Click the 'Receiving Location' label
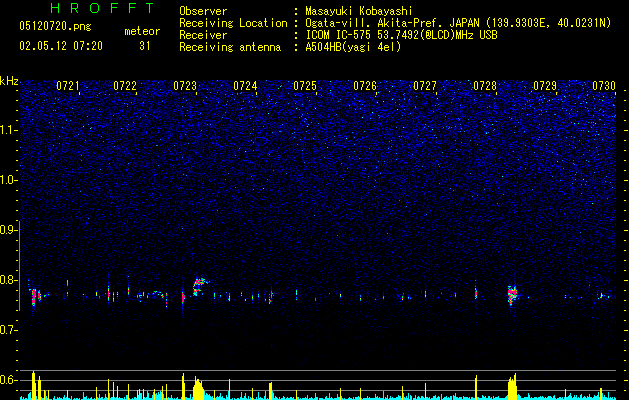 [233, 23]
